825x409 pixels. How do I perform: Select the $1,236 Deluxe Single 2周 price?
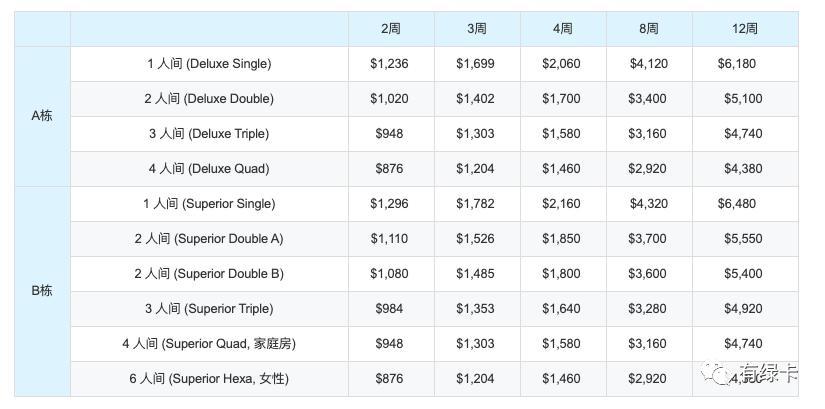[x=389, y=64]
